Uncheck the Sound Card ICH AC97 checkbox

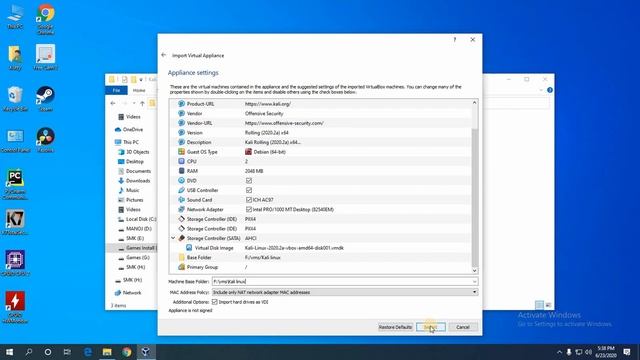[249, 200]
